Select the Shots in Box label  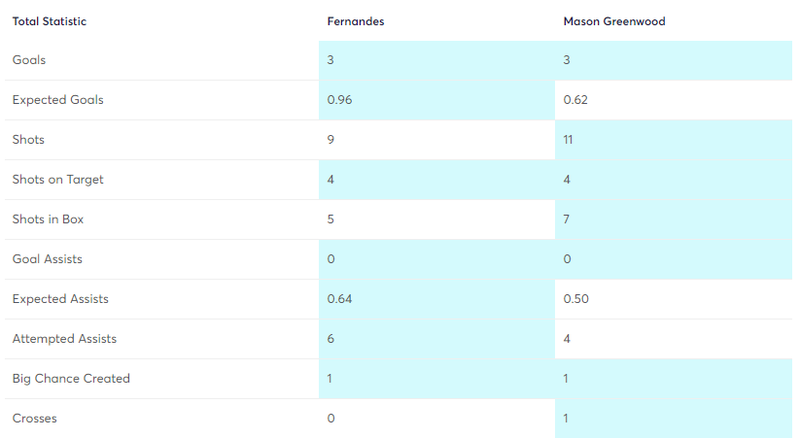point(48,219)
